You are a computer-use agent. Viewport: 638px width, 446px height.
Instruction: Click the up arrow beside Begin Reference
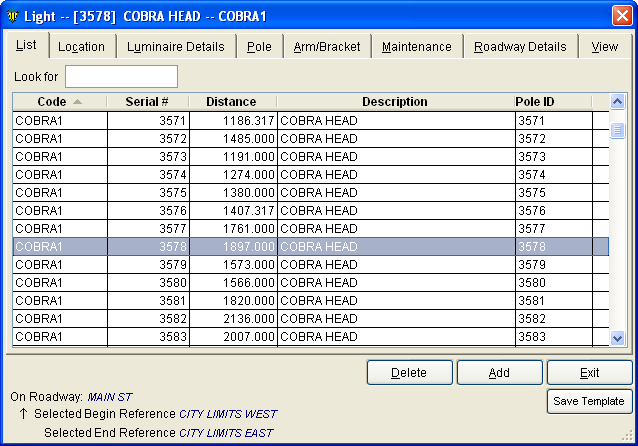[x=23, y=414]
